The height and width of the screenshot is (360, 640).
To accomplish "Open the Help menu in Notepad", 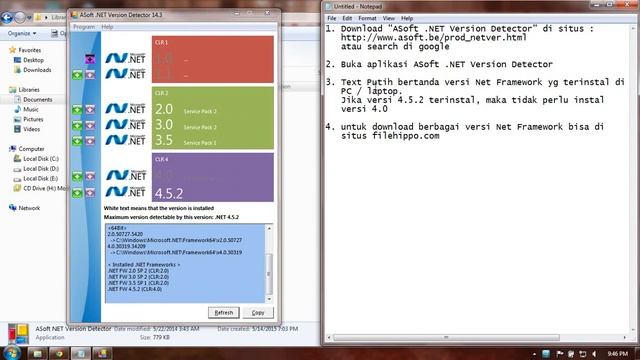I will [x=407, y=18].
